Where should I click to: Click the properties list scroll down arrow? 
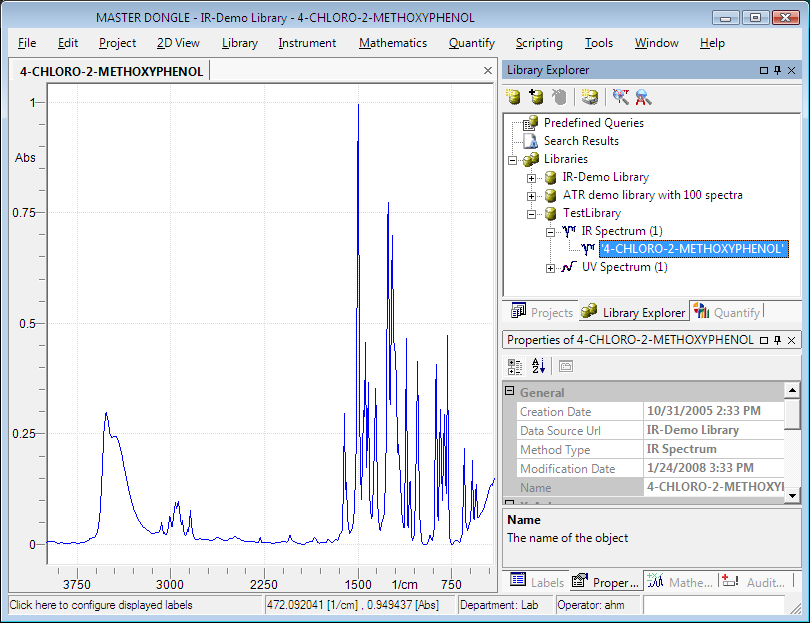[792, 494]
